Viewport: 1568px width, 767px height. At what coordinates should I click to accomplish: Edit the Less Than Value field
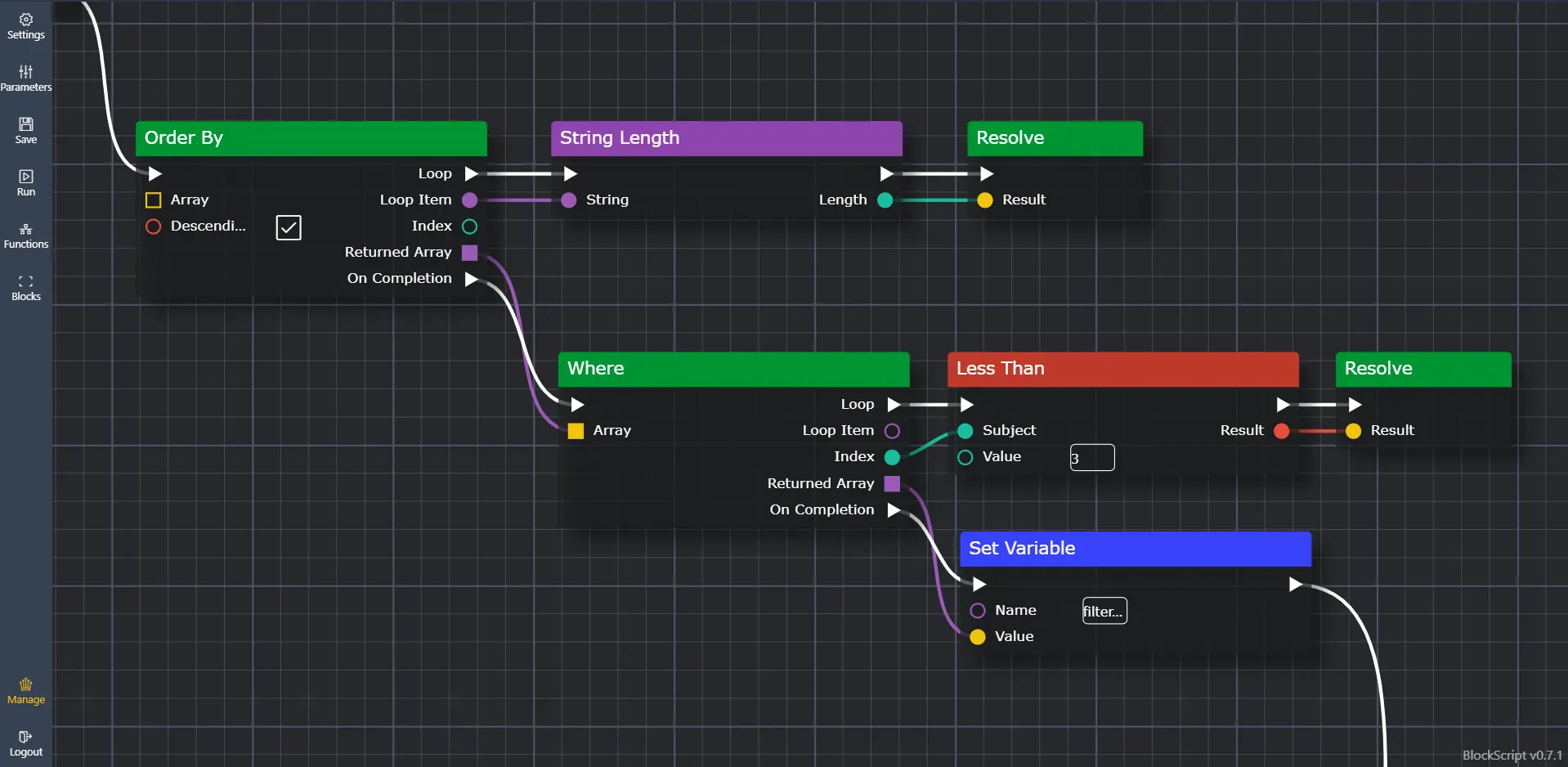click(x=1092, y=458)
